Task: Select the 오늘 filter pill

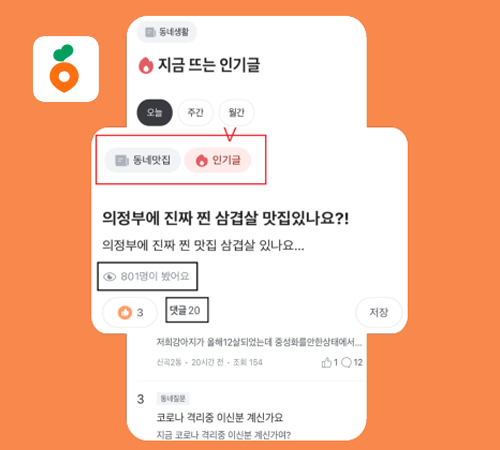Action: 155,112
